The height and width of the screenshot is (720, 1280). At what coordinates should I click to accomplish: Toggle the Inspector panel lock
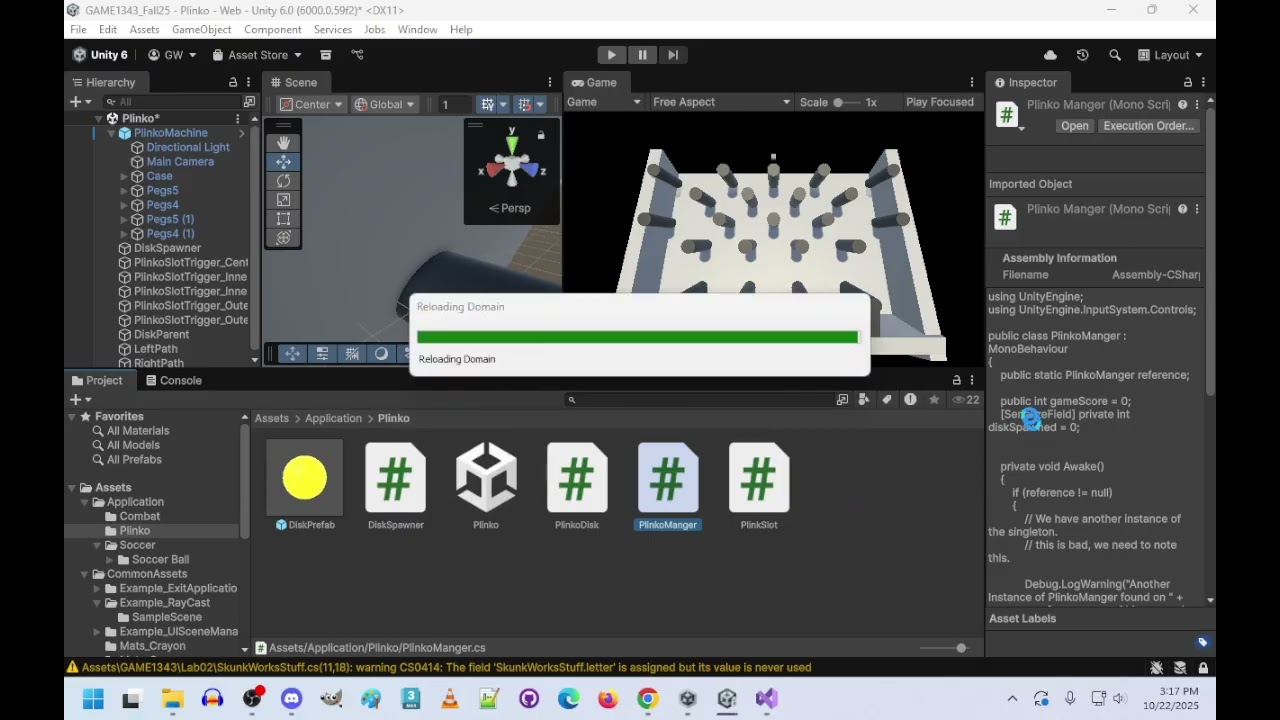click(x=1187, y=82)
